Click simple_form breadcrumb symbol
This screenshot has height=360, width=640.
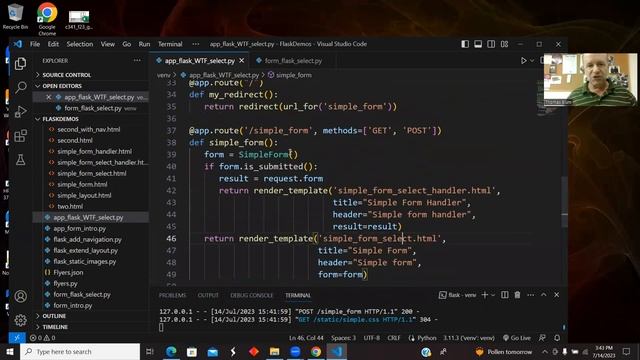[290, 75]
